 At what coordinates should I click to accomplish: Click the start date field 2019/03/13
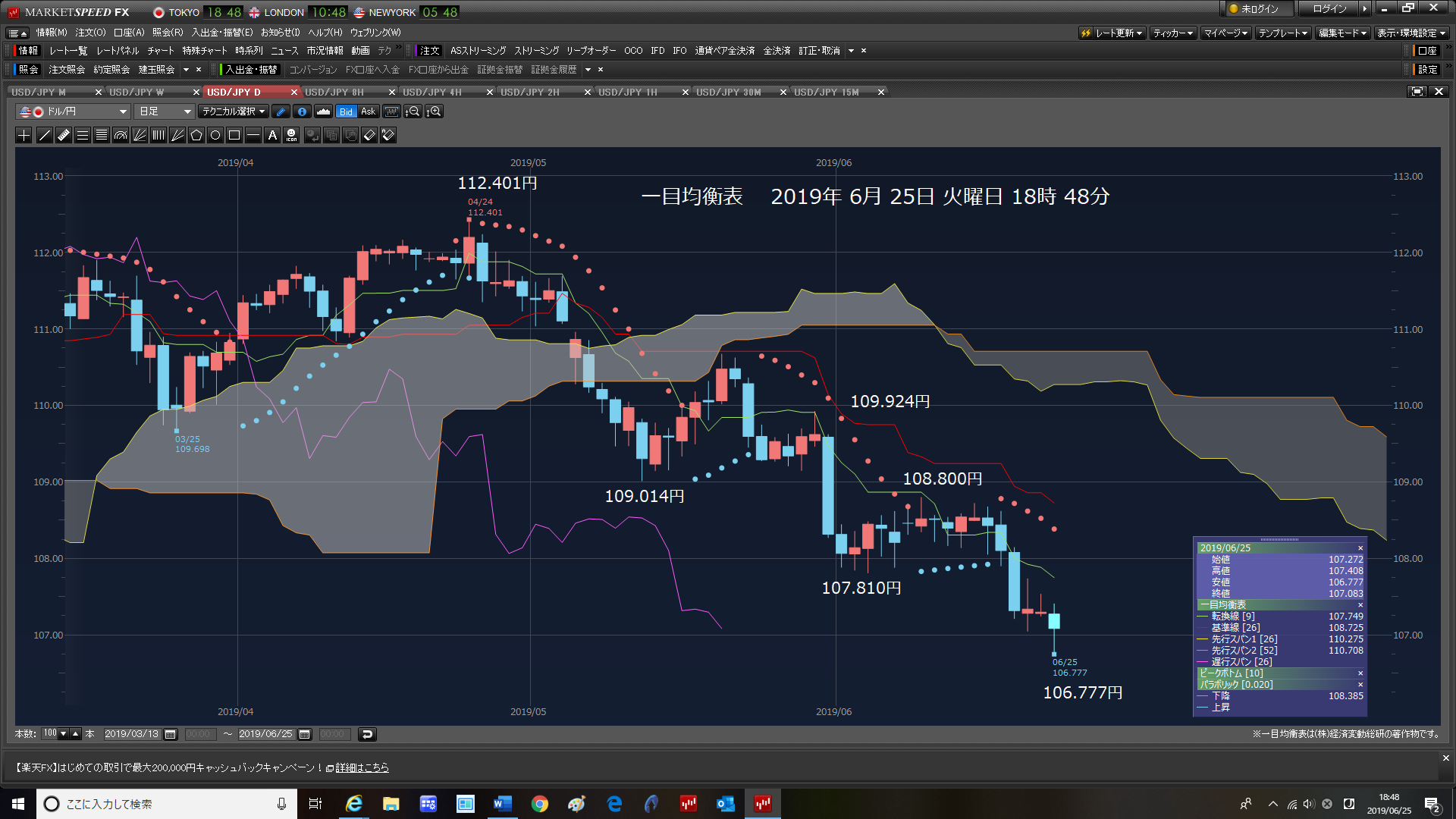132,734
